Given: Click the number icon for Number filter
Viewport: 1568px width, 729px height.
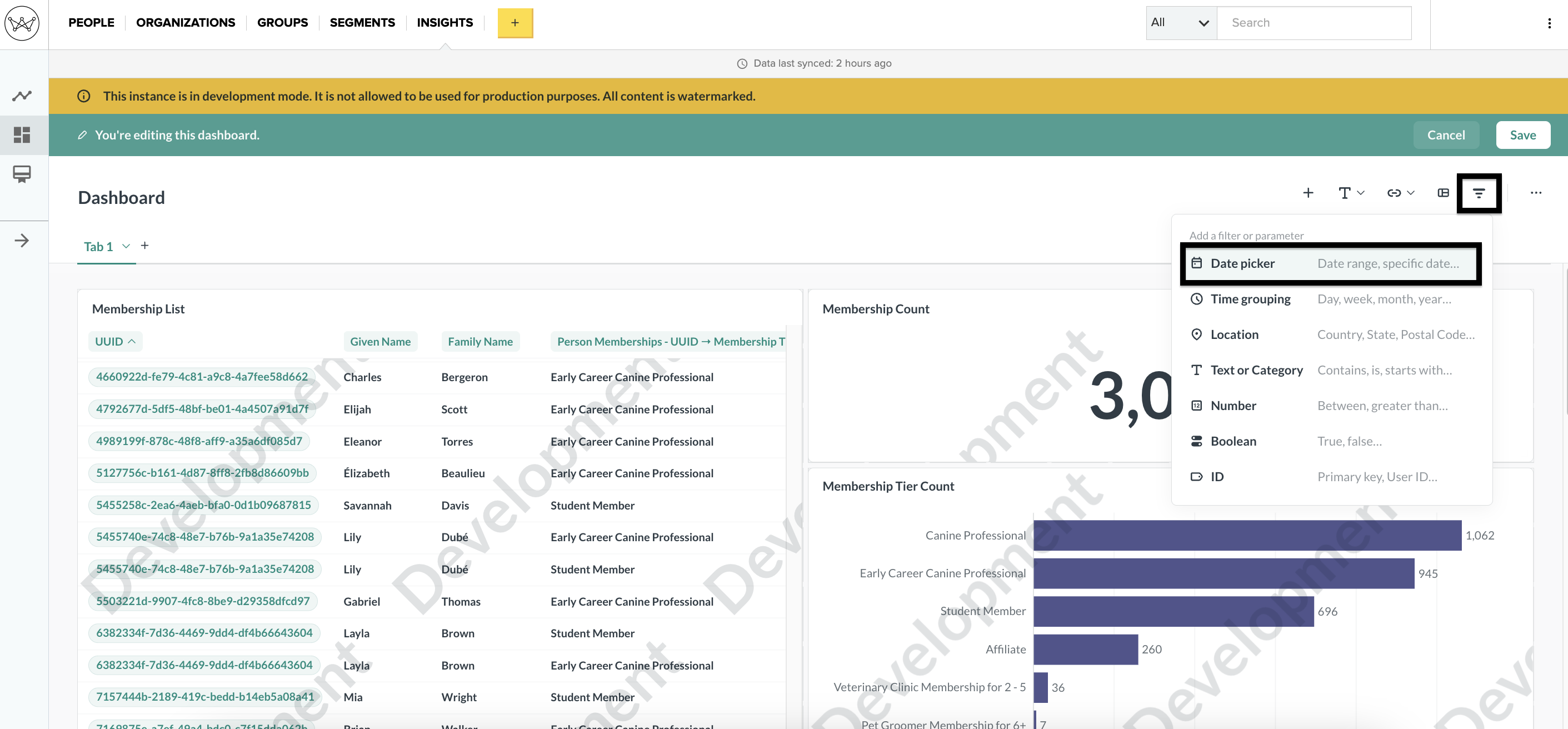Looking at the screenshot, I should 1196,405.
